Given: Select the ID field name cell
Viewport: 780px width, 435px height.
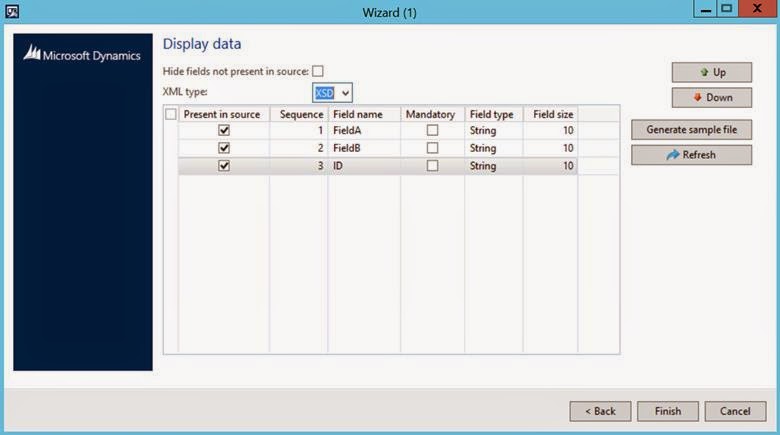Looking at the screenshot, I should tap(364, 166).
